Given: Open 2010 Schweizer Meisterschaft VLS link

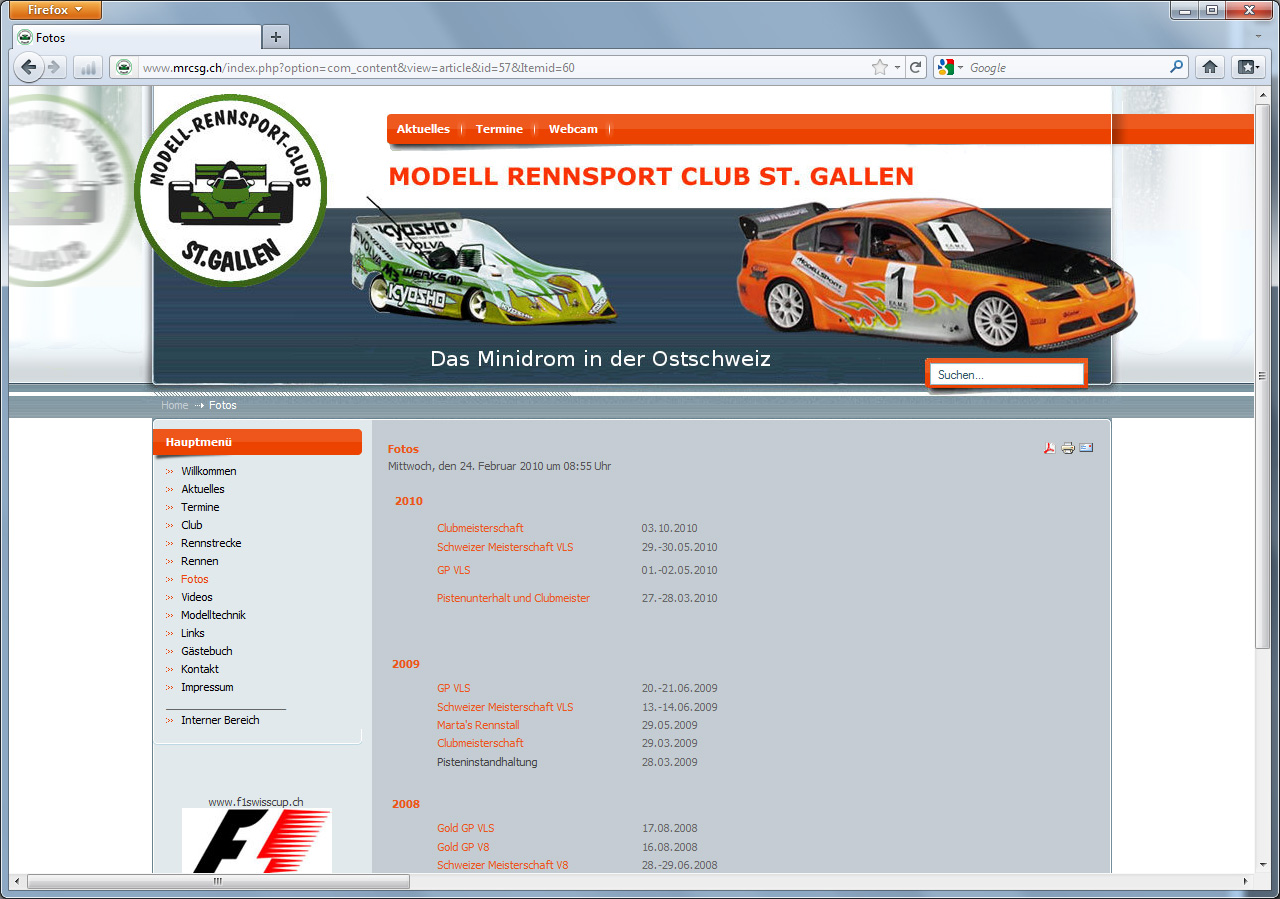Looking at the screenshot, I should 505,547.
